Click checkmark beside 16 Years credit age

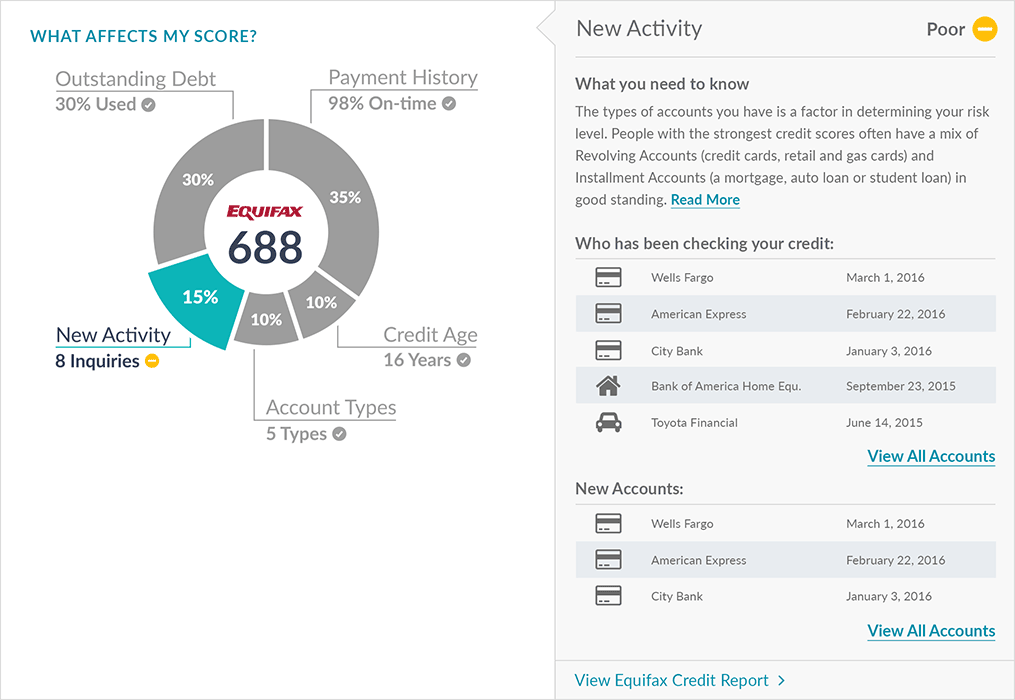(x=464, y=360)
